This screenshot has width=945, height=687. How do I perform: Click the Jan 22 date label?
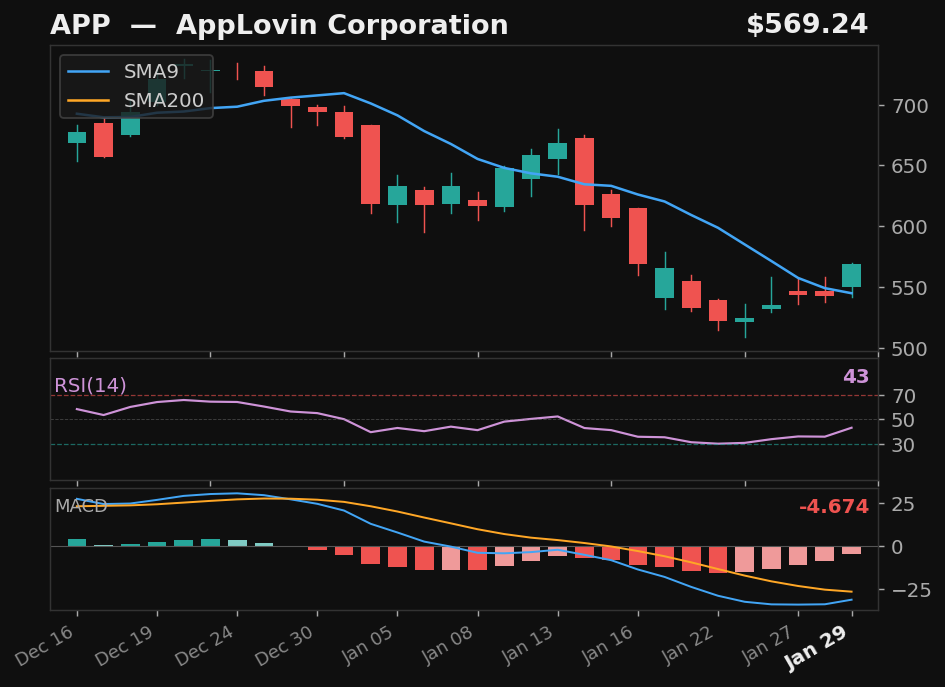tap(688, 645)
